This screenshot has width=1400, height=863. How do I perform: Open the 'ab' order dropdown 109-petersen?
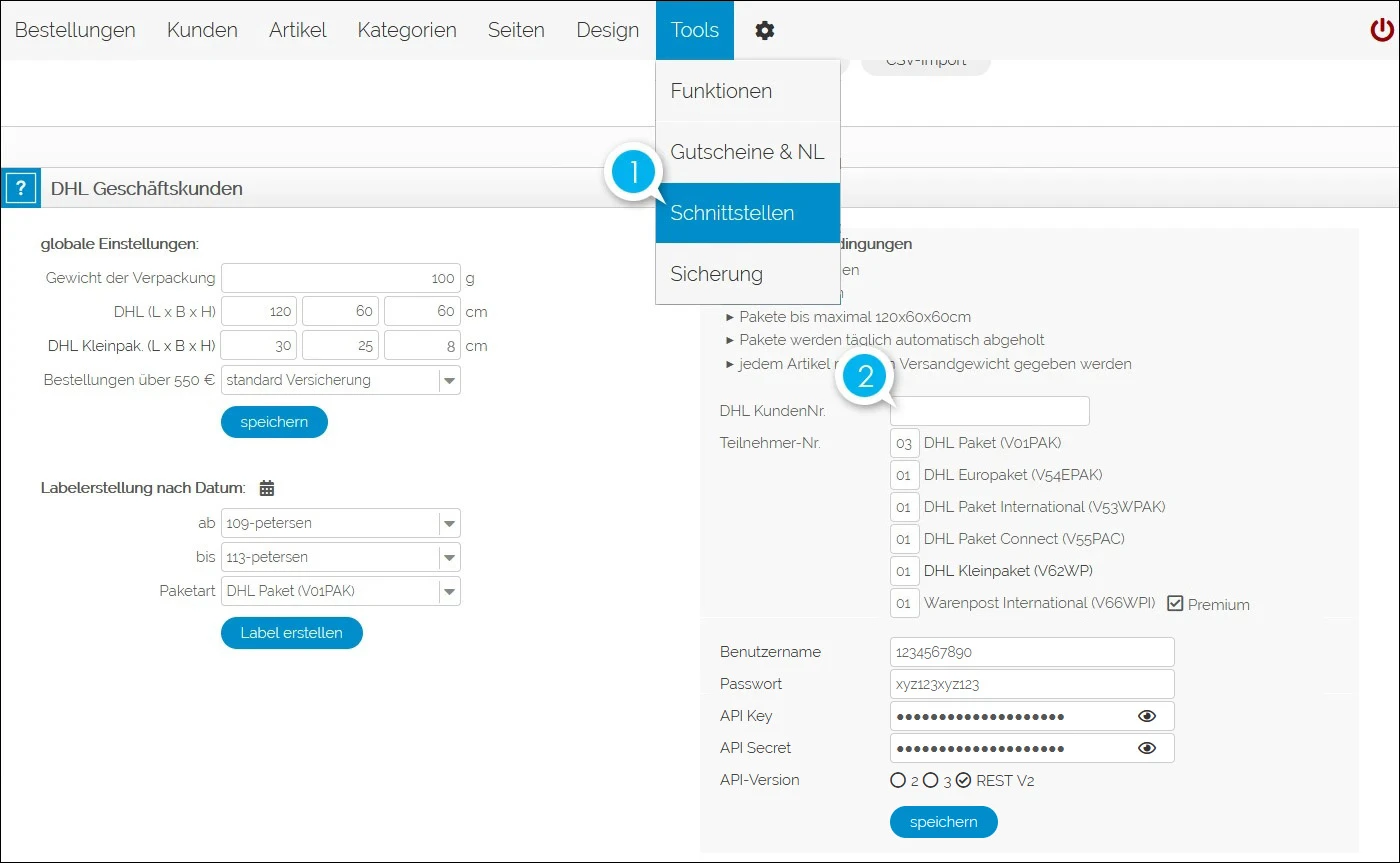pyautogui.click(x=449, y=523)
